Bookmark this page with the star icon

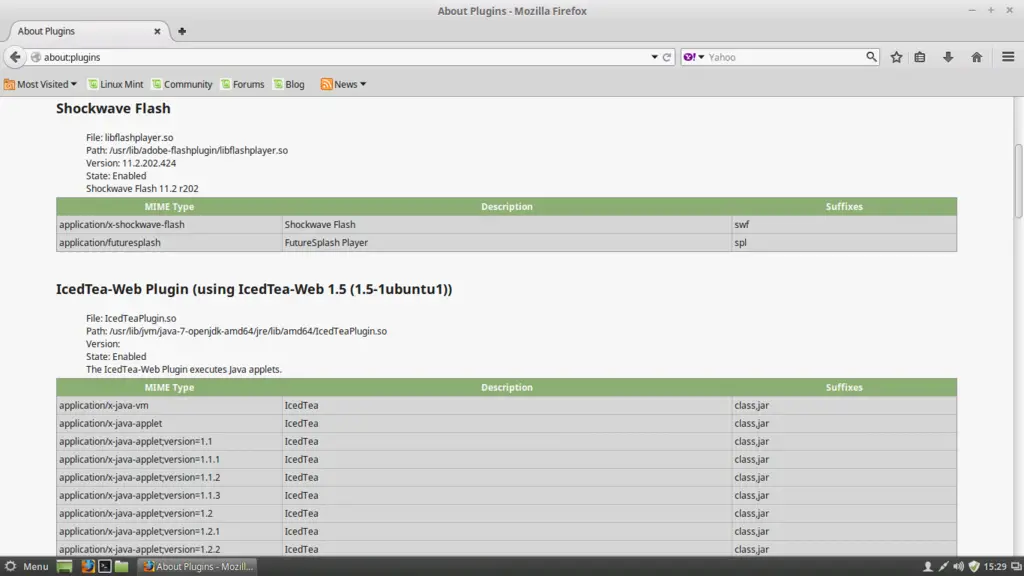[896, 57]
